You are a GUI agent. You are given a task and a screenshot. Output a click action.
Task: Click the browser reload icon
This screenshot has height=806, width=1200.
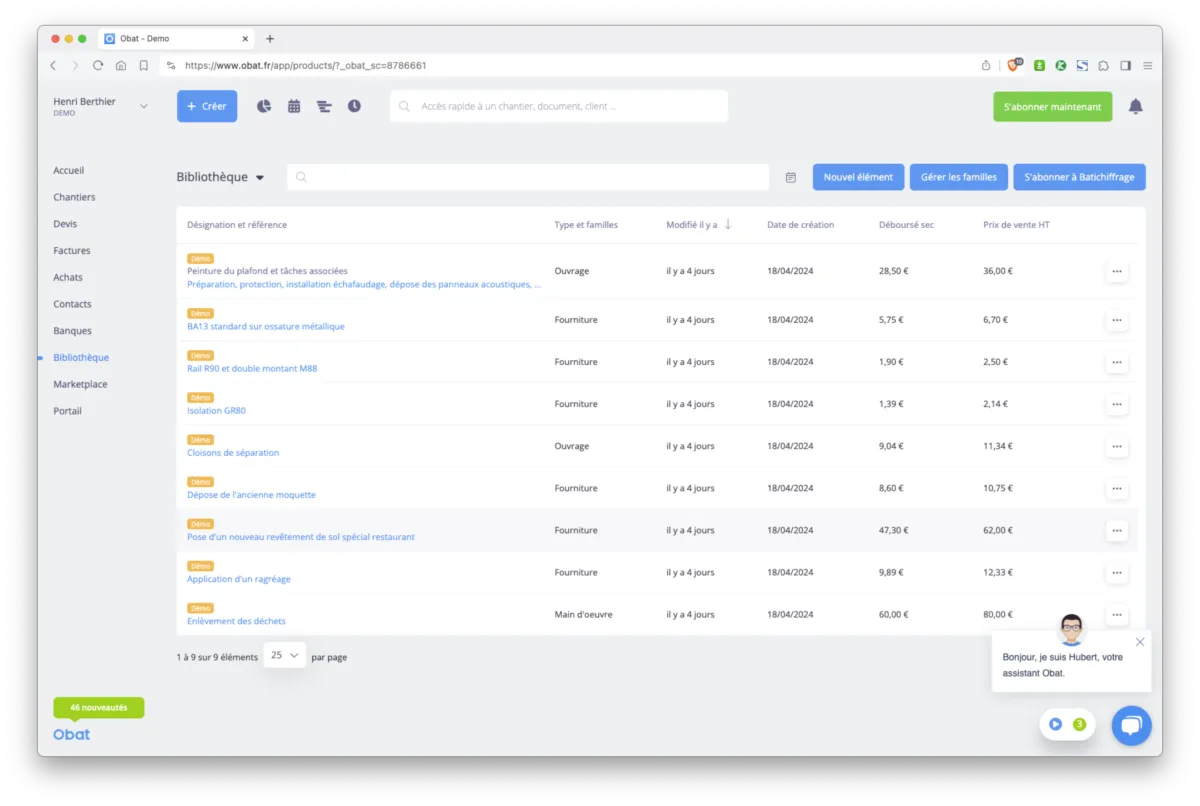[98, 65]
